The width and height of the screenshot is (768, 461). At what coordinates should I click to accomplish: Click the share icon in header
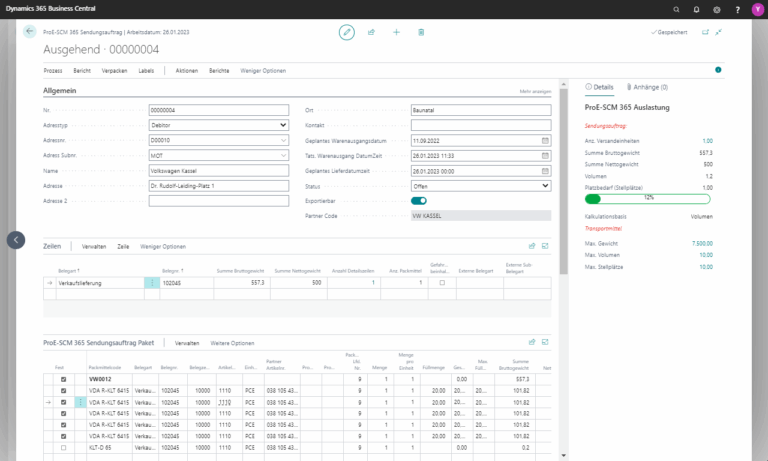(371, 32)
